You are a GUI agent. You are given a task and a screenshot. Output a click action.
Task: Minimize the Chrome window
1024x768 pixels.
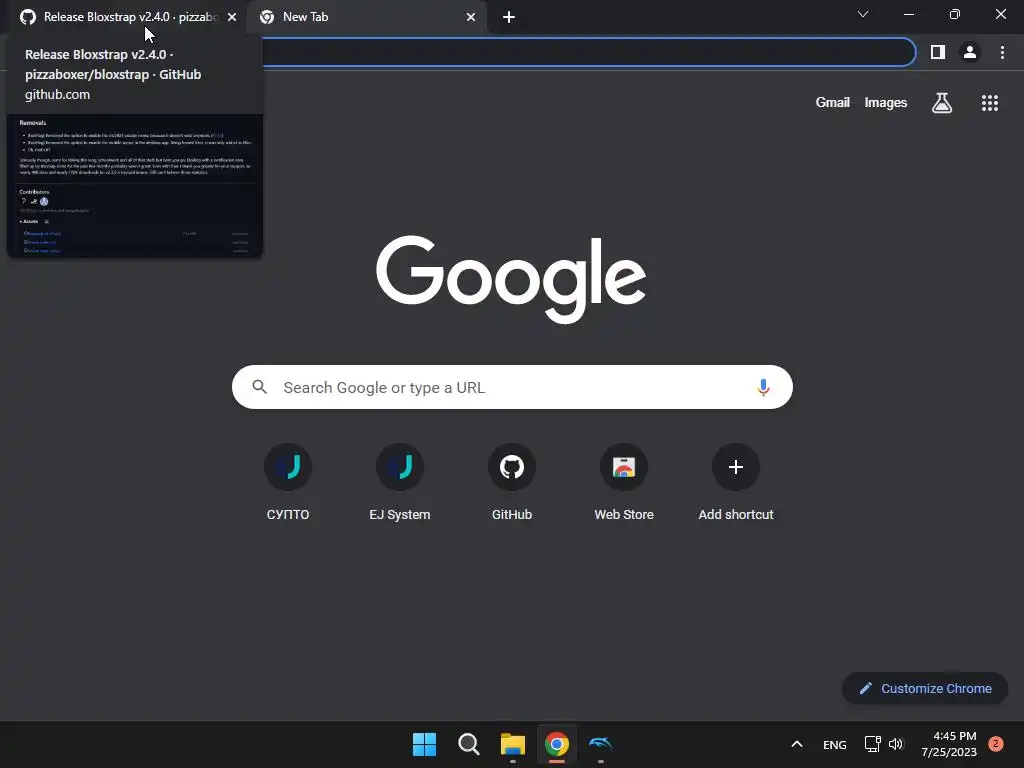coord(909,14)
